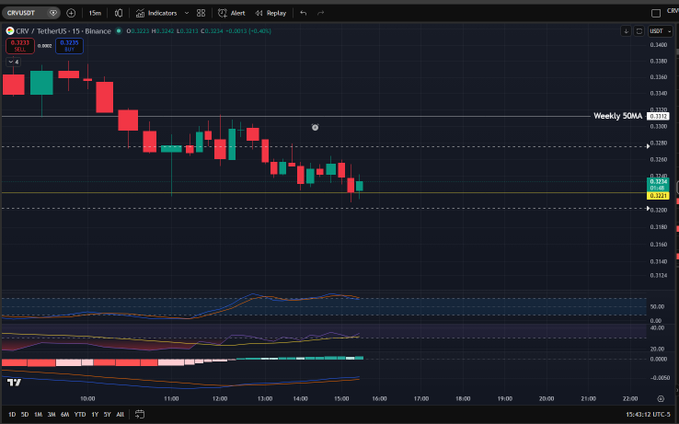Viewport: 679px width, 424px height.
Task: Click the -0.0050 MACD scale label
Action: [660, 378]
